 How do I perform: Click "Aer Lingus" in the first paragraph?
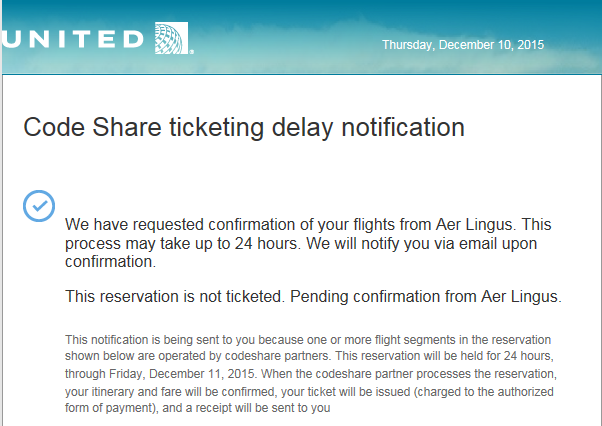pos(474,225)
